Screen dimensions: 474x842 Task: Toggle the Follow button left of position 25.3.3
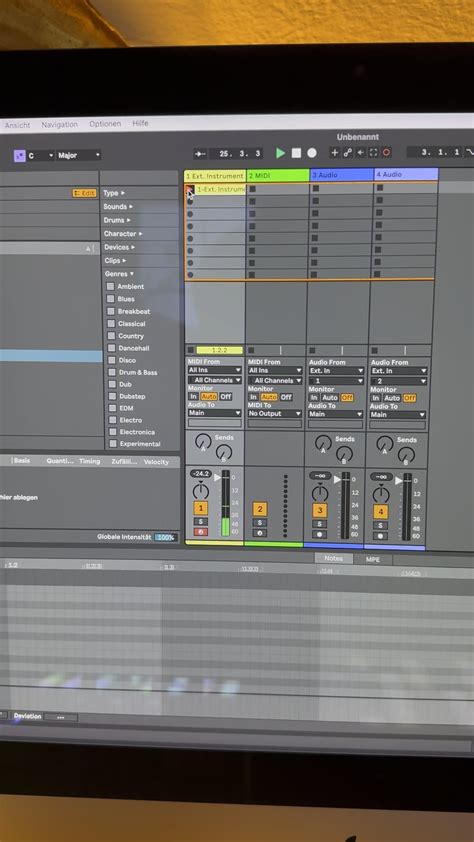pyautogui.click(x=200, y=154)
